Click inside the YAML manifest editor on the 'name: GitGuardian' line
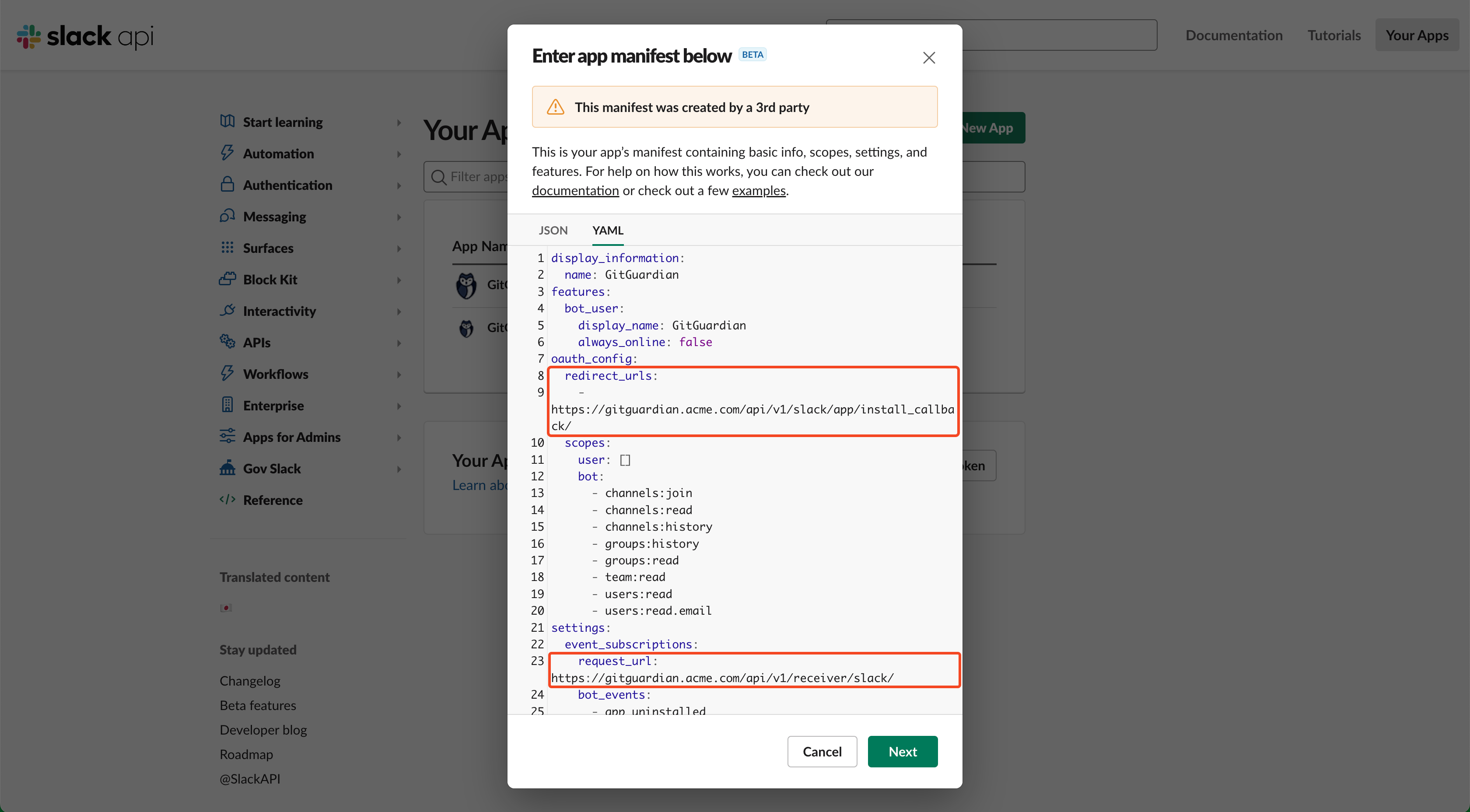Image resolution: width=1470 pixels, height=812 pixels. [621, 274]
